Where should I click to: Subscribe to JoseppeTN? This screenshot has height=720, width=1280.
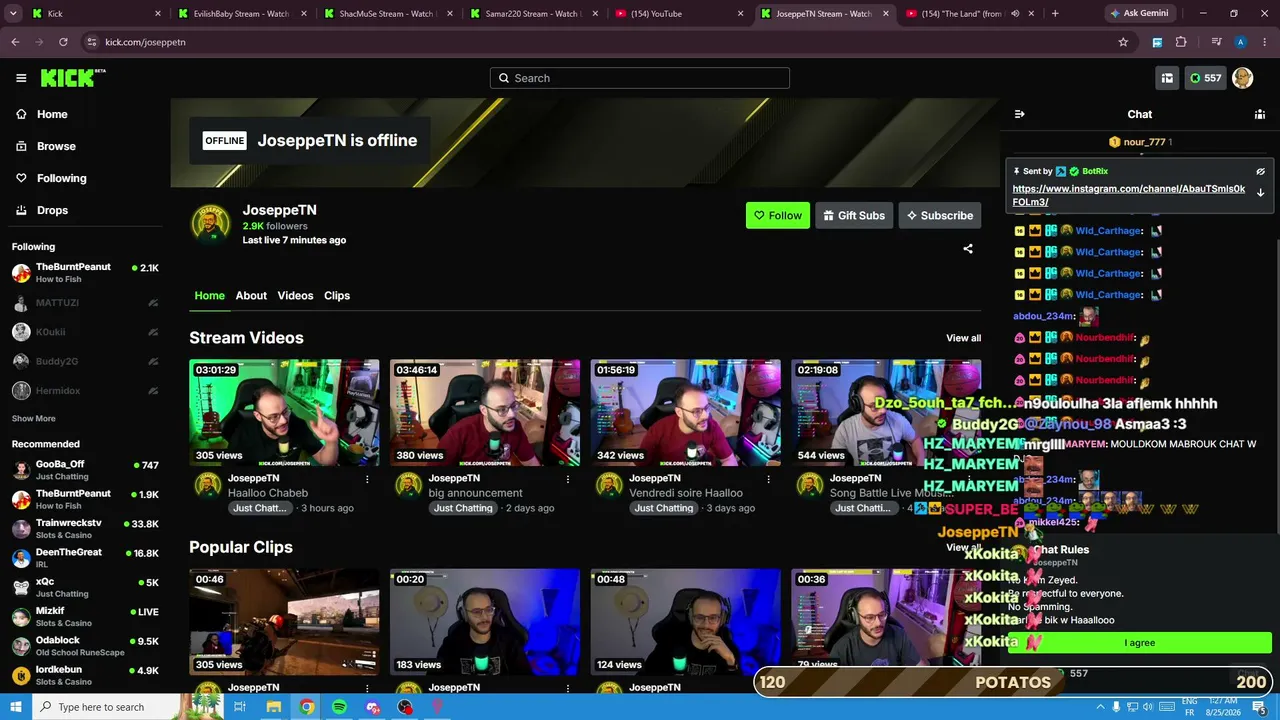pyautogui.click(x=939, y=215)
